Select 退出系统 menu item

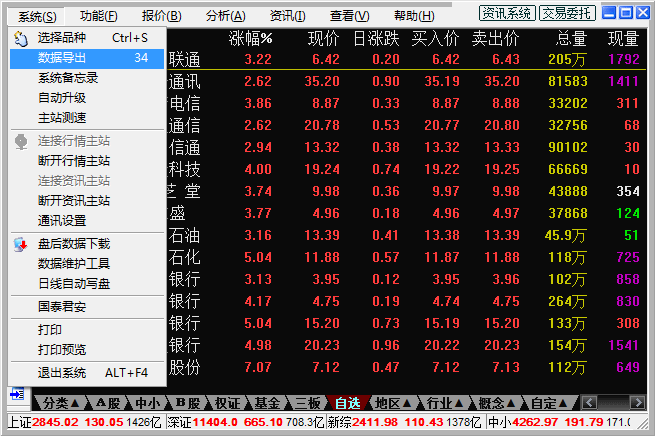pyautogui.click(x=87, y=373)
